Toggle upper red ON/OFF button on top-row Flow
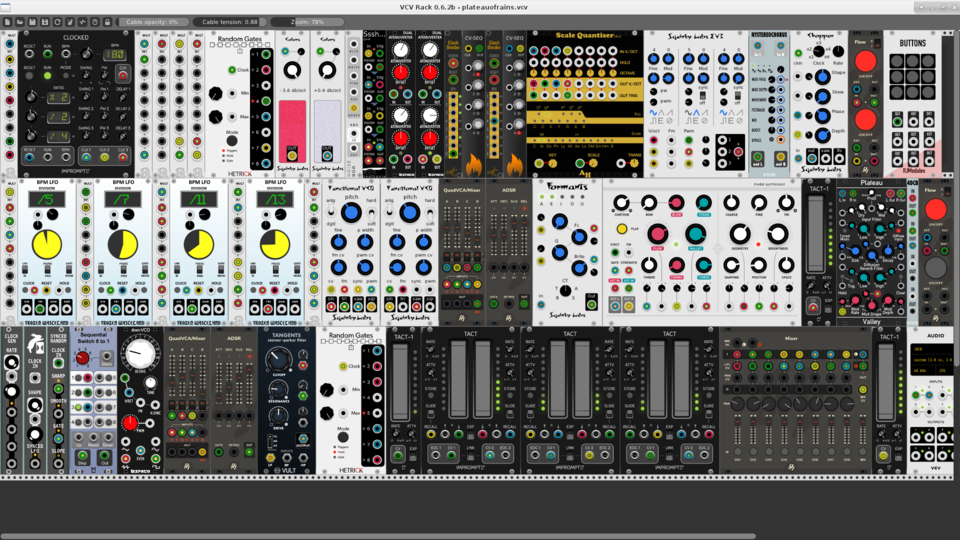 865,62
